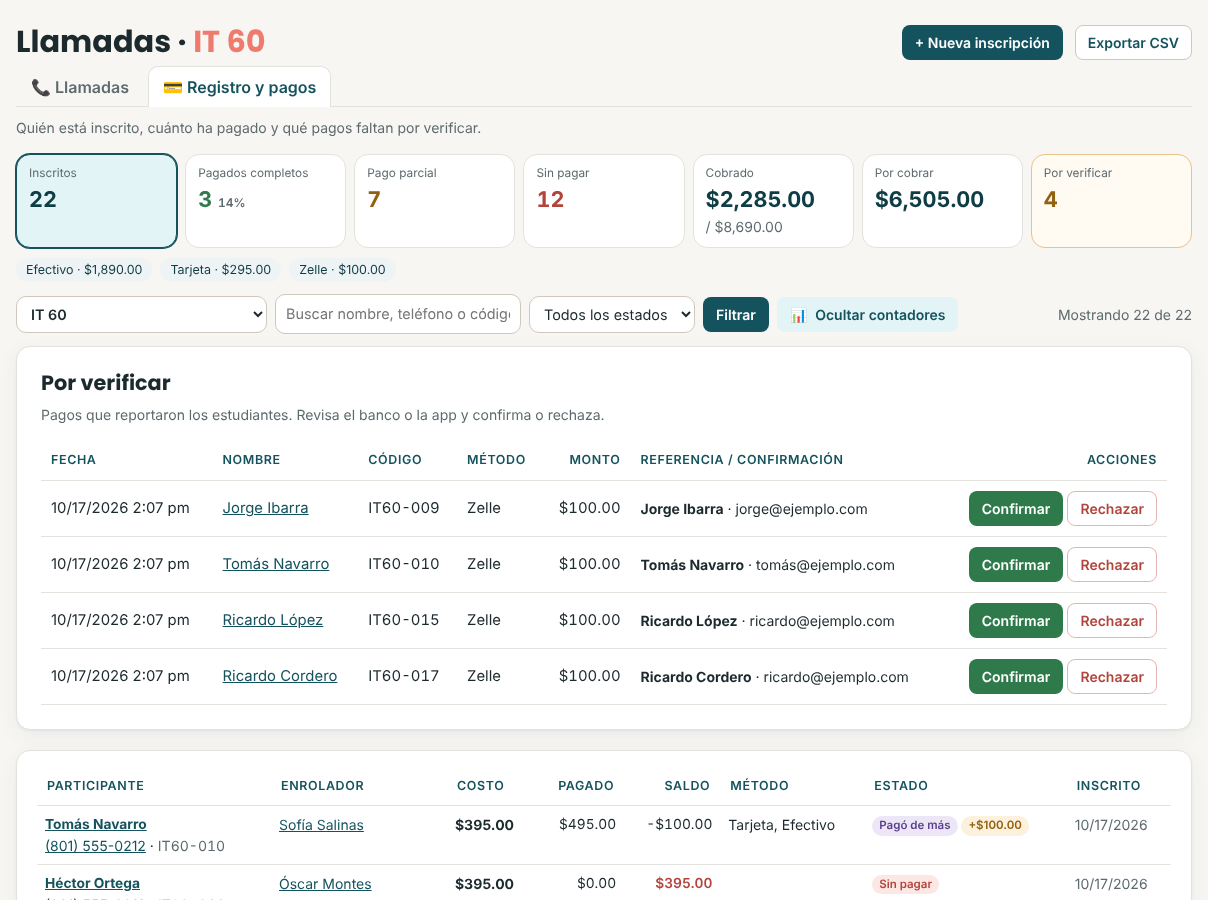Open the Ricardo Cordero name link
Viewport: 1208px width, 900px height.
pyautogui.click(x=280, y=676)
